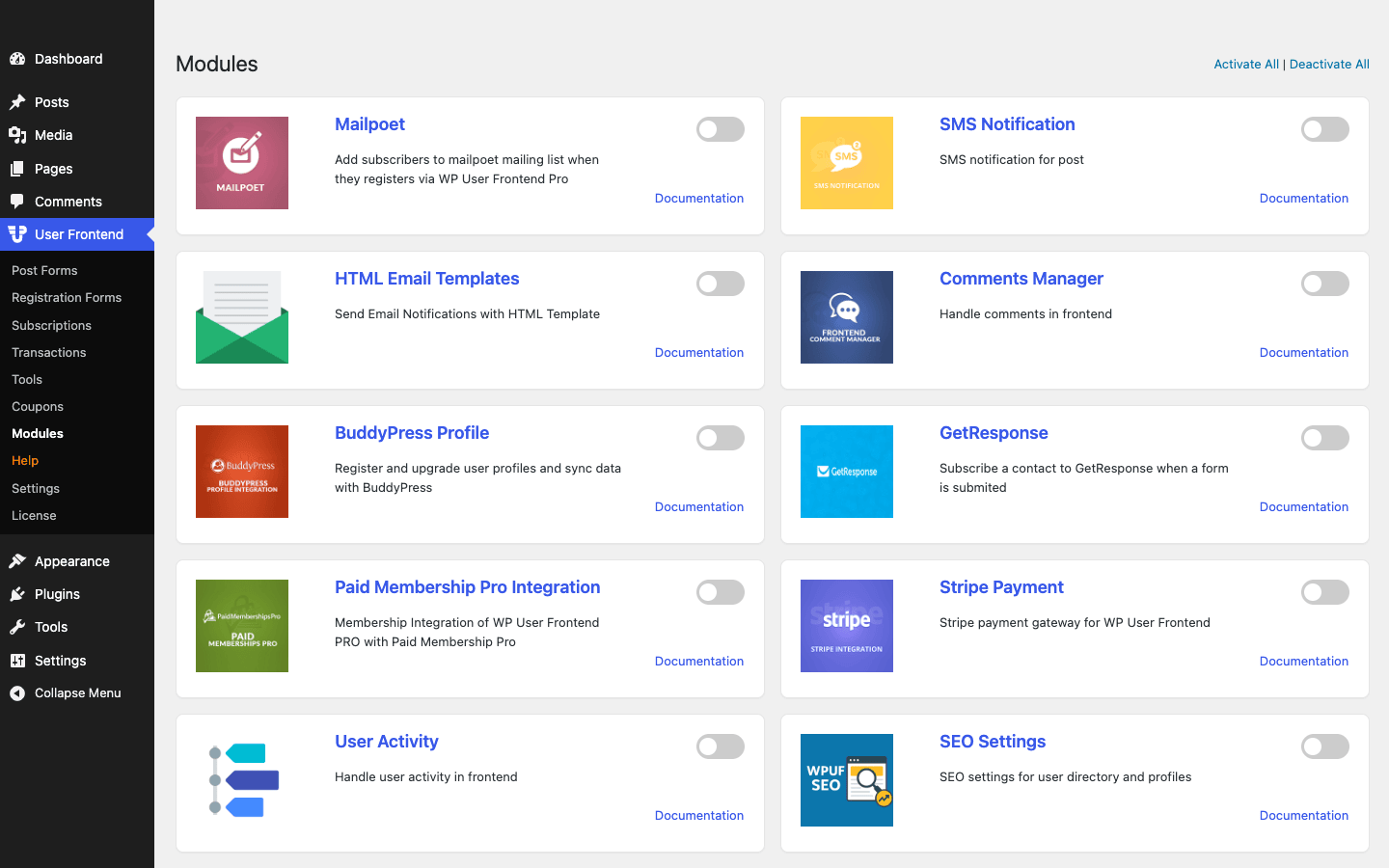Open Stripe Payment Documentation link

click(x=1304, y=662)
